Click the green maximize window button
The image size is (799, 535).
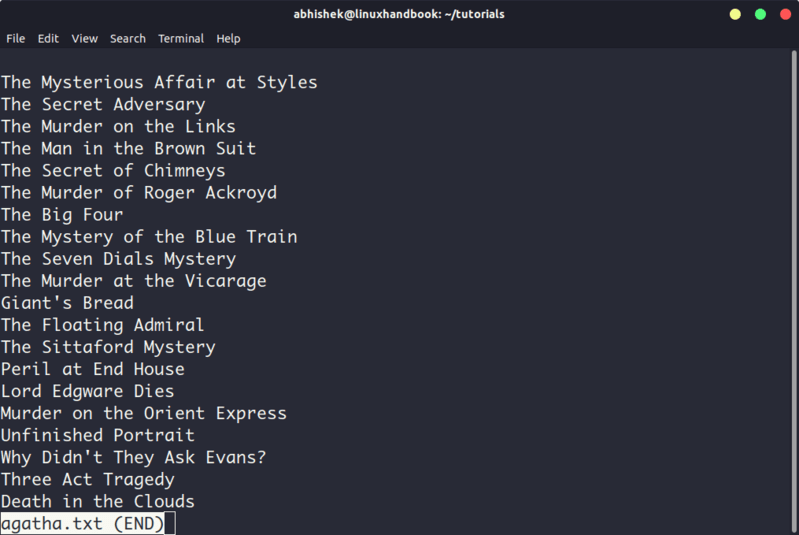(x=760, y=14)
